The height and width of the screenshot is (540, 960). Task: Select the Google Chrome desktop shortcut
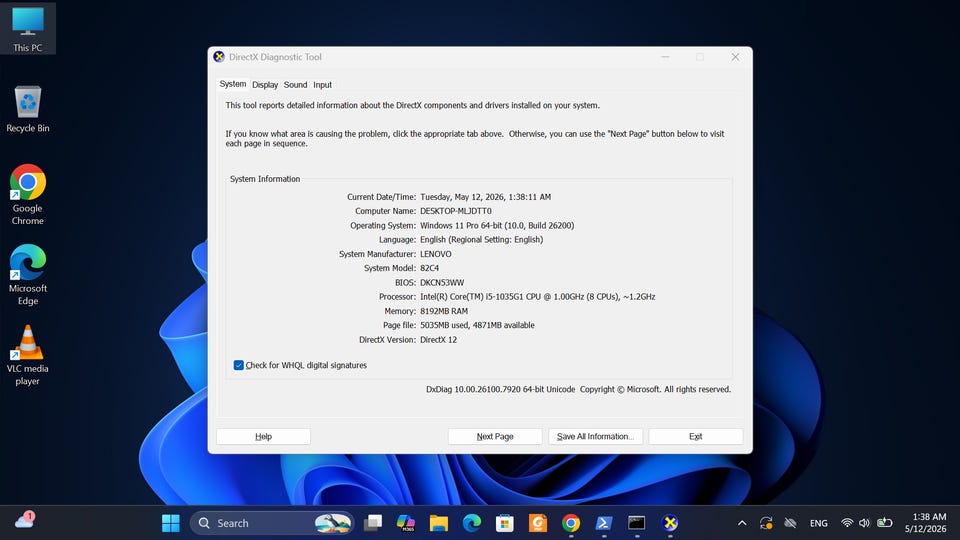point(28,195)
